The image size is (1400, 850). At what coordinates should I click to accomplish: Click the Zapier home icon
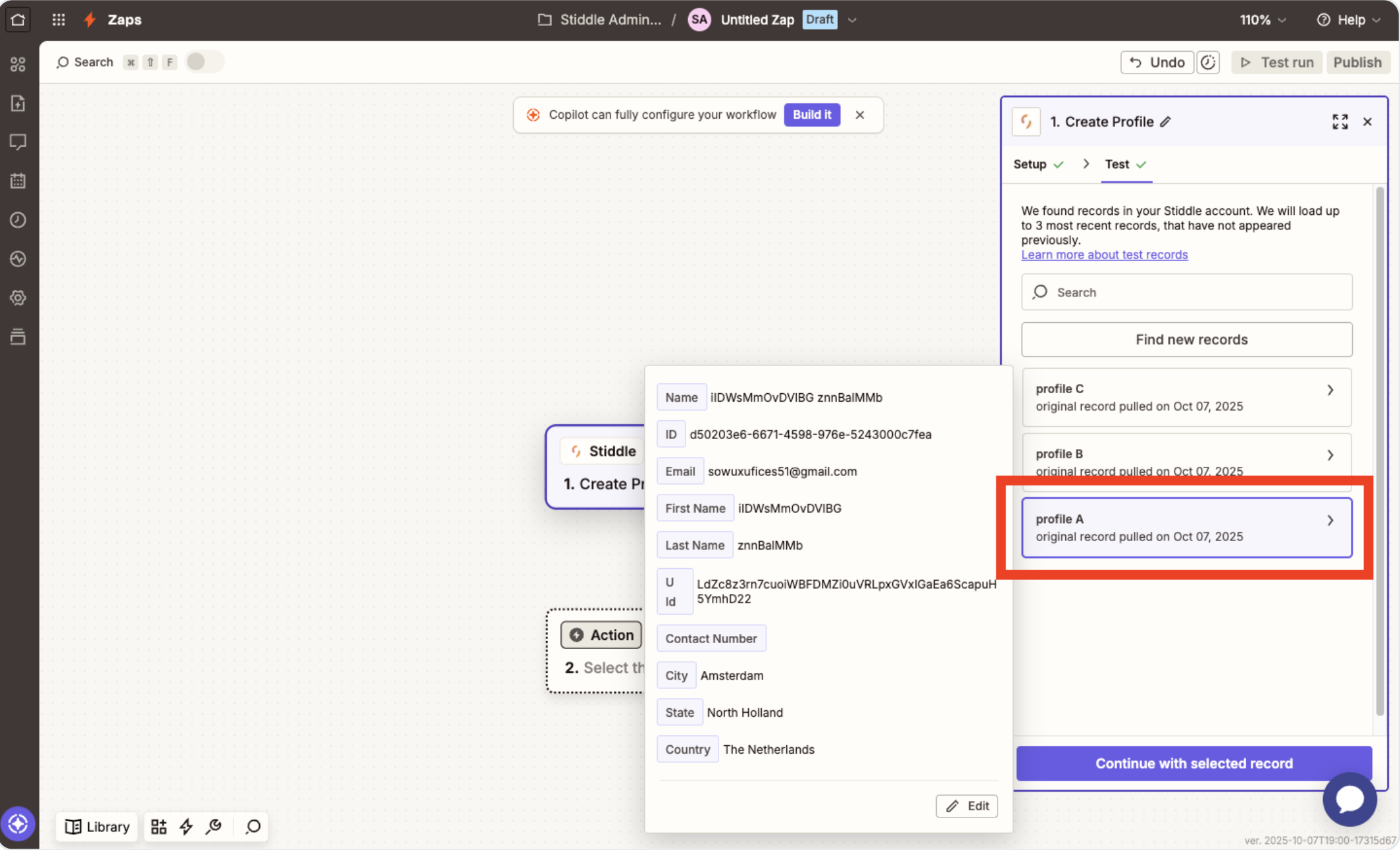point(18,19)
